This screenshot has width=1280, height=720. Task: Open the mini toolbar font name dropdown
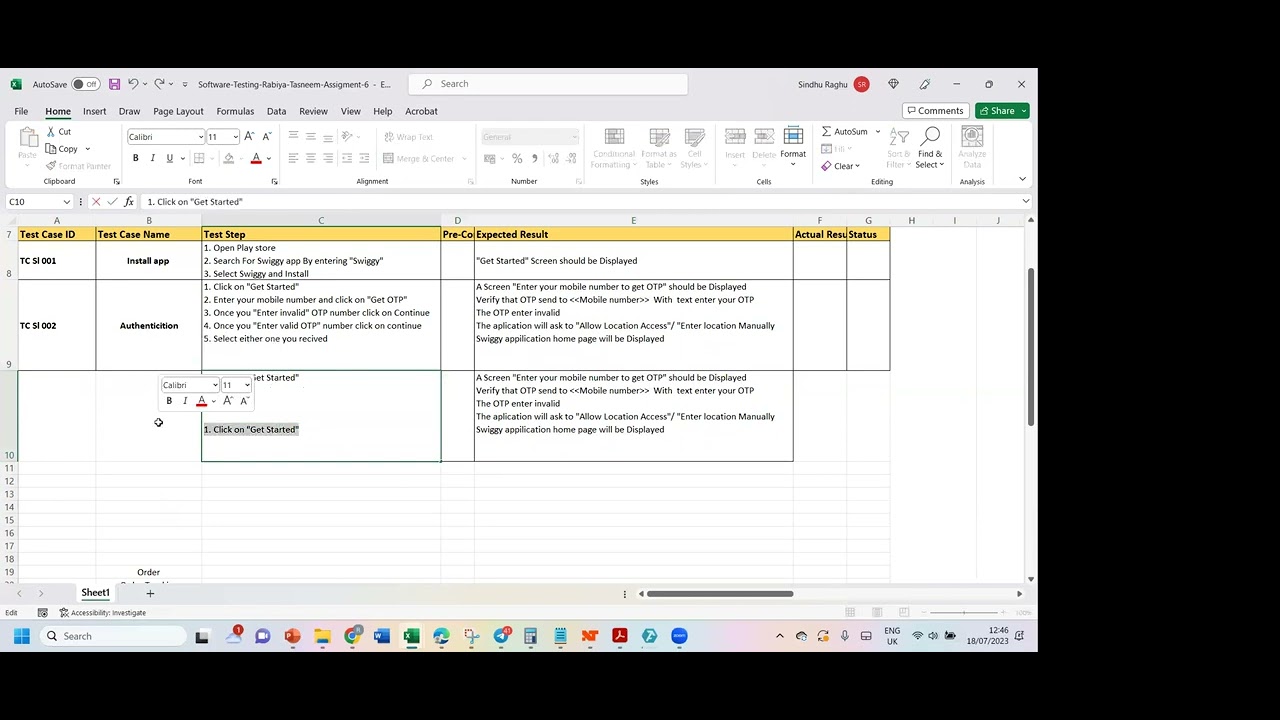point(214,385)
